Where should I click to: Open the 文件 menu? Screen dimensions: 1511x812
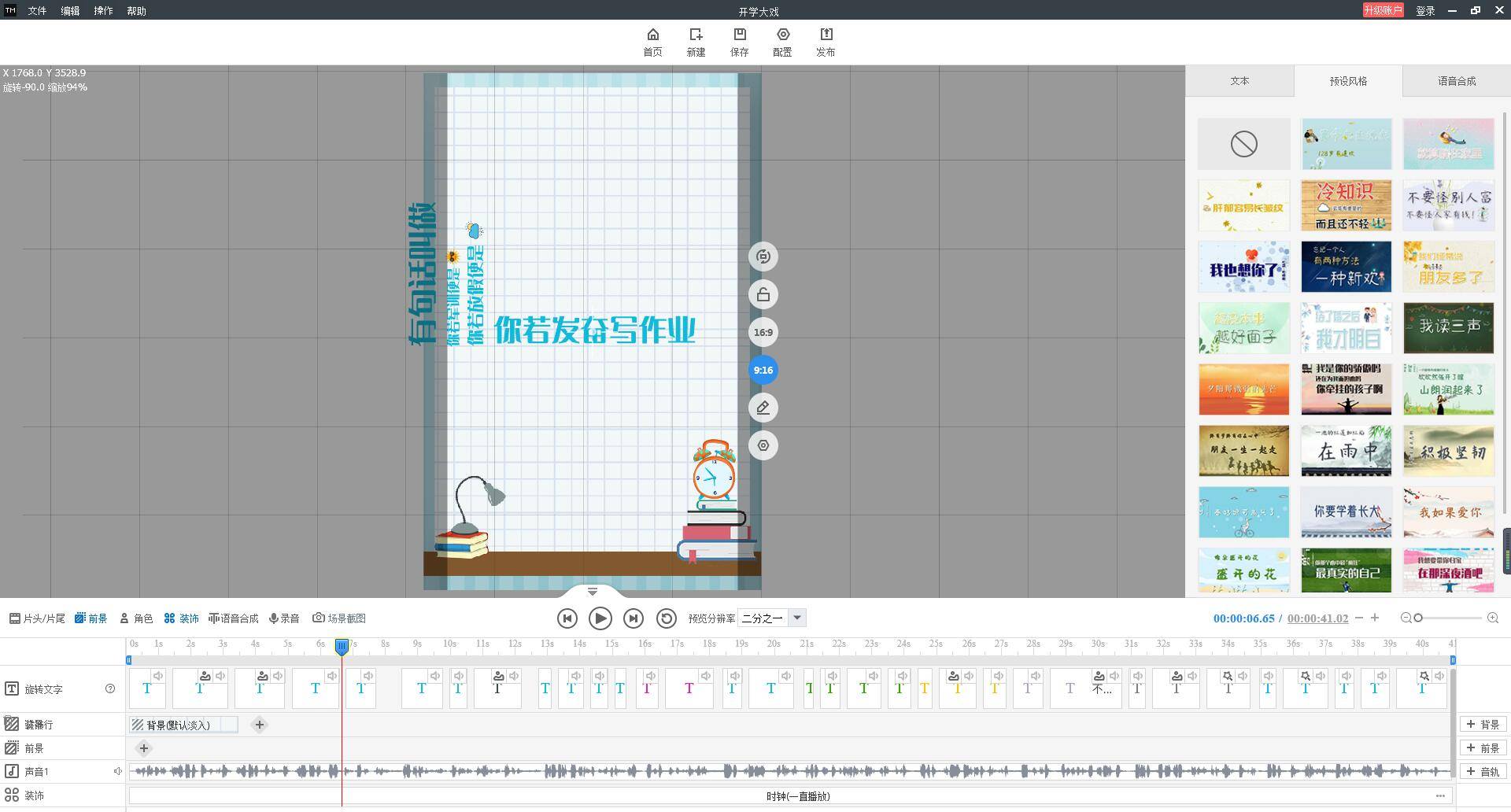37,11
